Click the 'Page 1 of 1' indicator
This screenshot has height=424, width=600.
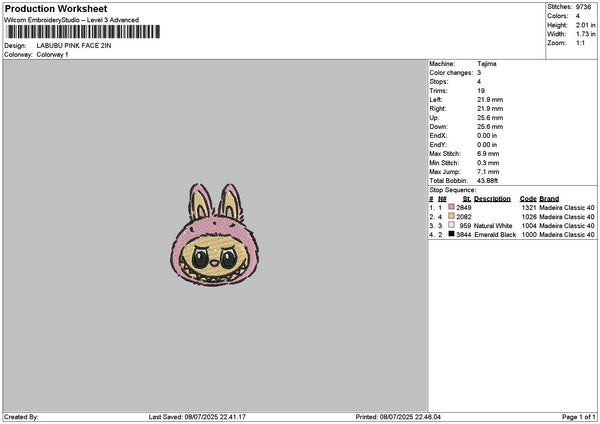pos(579,417)
